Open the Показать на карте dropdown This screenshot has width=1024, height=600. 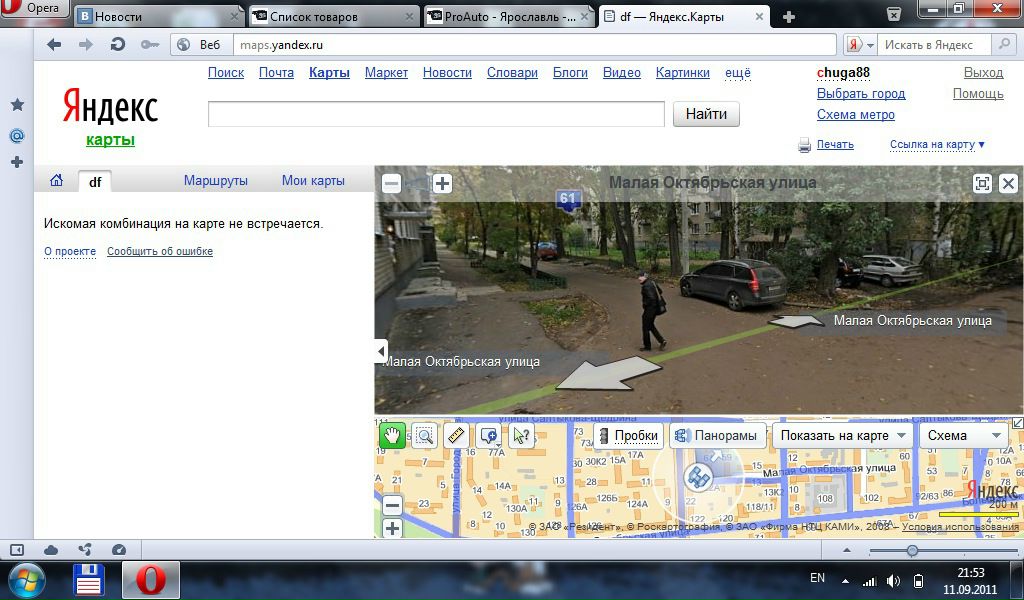pyautogui.click(x=843, y=436)
